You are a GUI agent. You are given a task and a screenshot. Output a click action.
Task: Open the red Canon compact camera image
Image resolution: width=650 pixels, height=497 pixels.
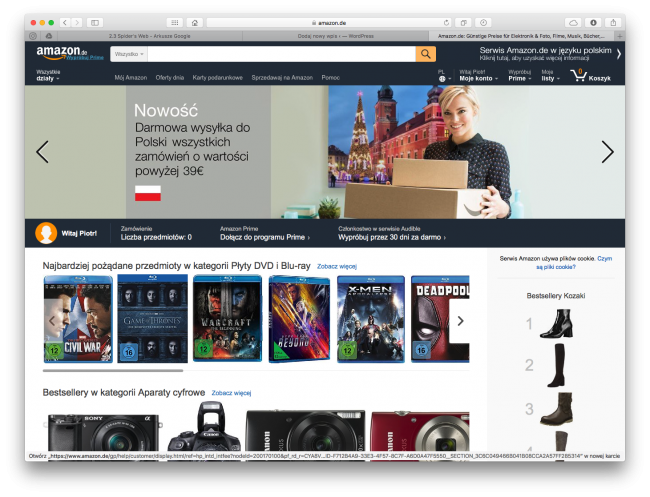(420, 431)
